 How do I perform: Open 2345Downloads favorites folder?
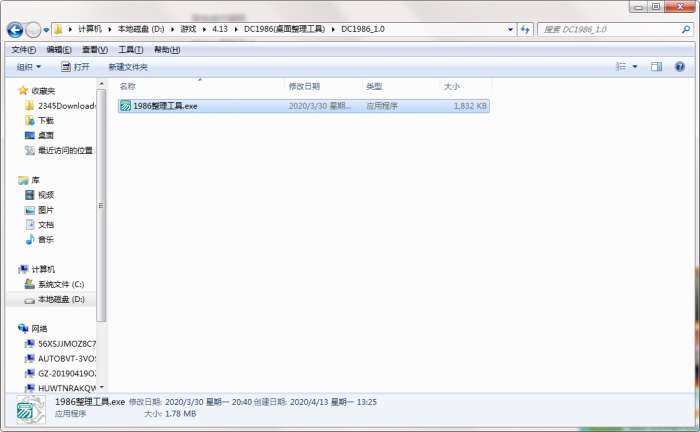click(x=60, y=106)
